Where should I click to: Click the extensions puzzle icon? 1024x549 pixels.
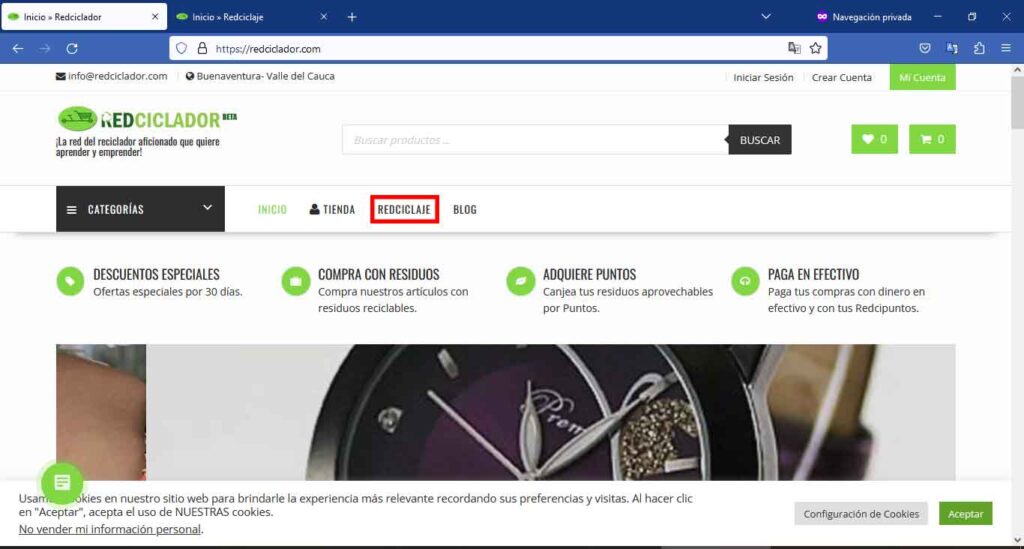coord(979,48)
